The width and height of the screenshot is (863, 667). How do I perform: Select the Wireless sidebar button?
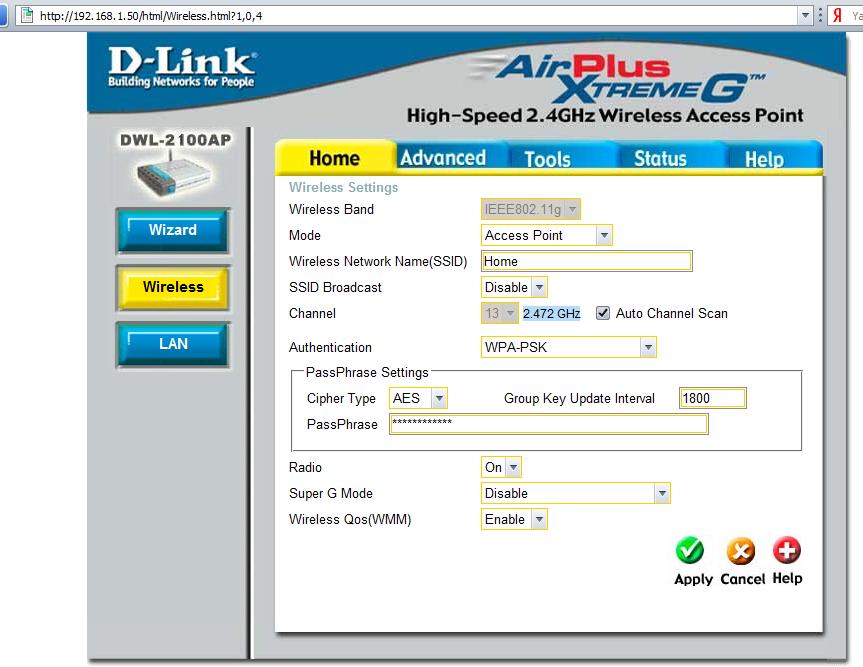173,287
